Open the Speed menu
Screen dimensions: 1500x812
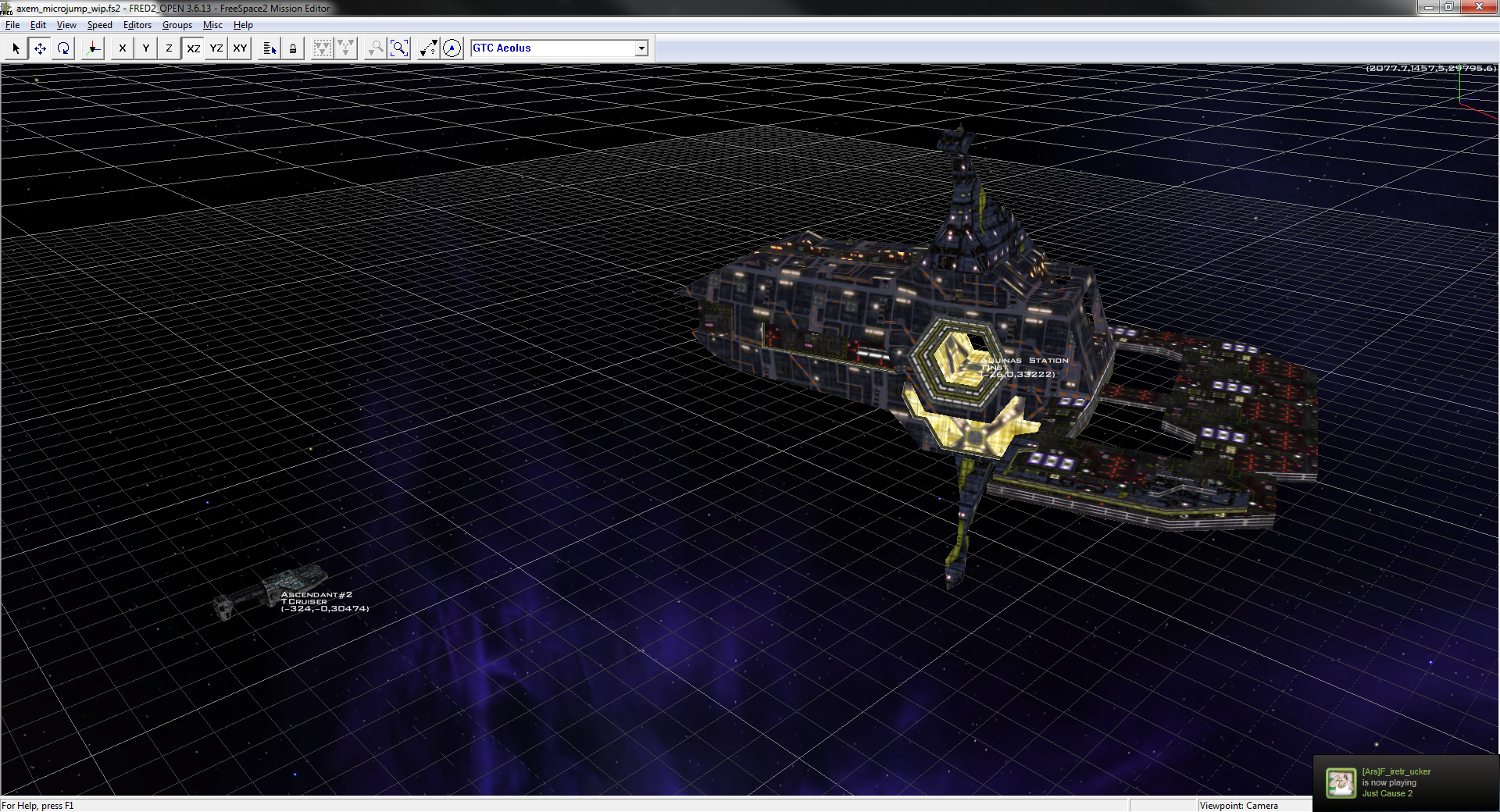[99, 25]
